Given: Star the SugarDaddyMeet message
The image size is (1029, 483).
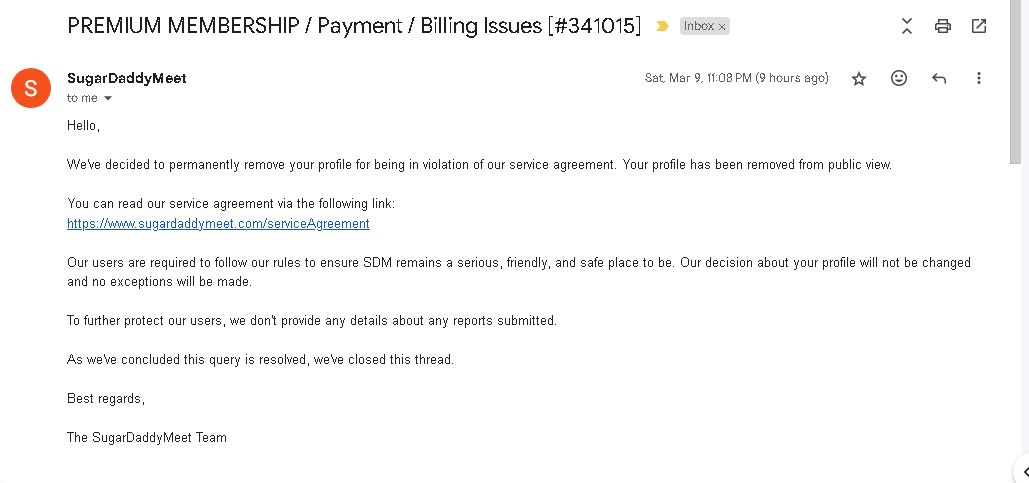Looking at the screenshot, I should pos(858,78).
